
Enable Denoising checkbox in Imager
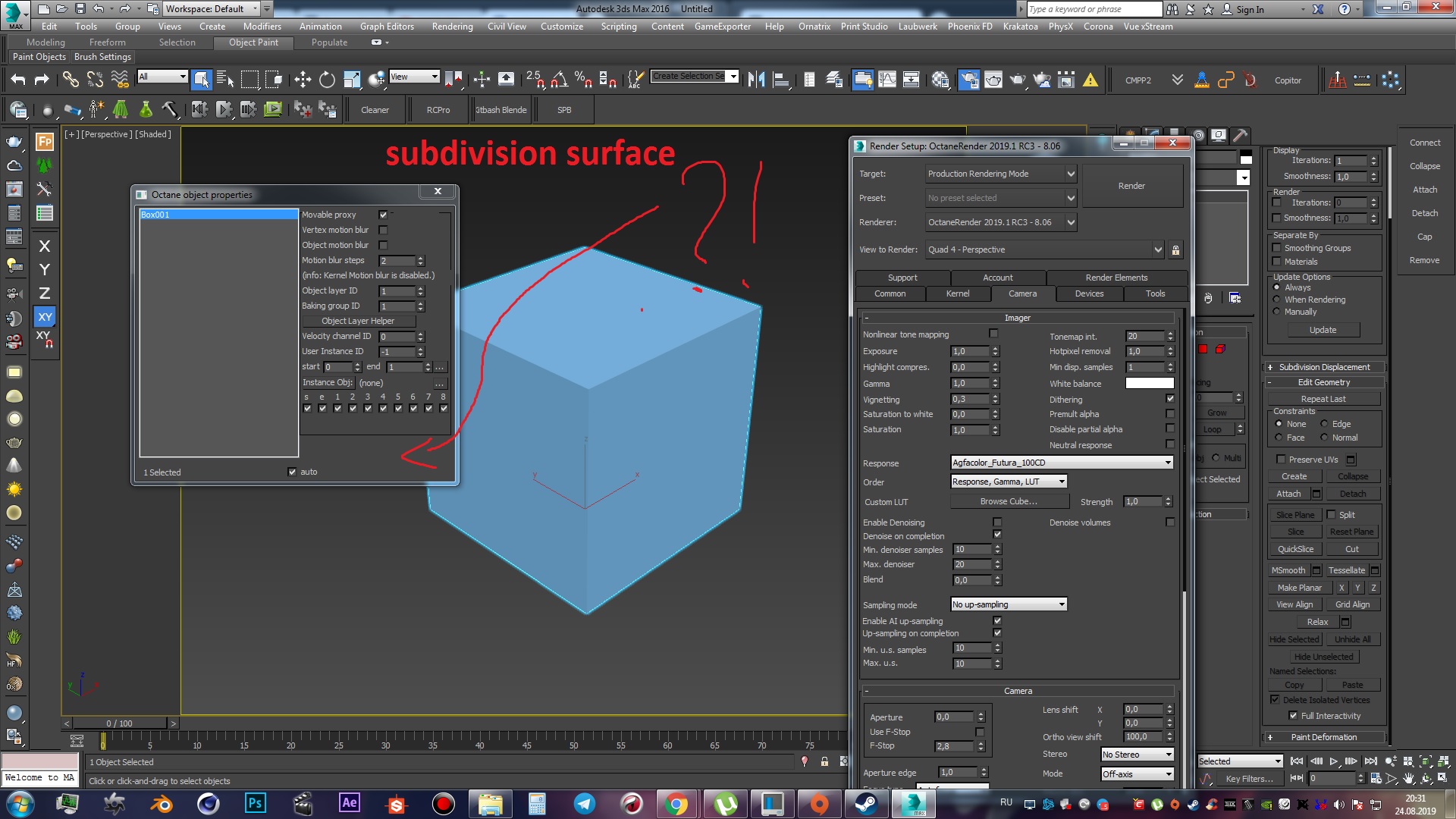(997, 522)
